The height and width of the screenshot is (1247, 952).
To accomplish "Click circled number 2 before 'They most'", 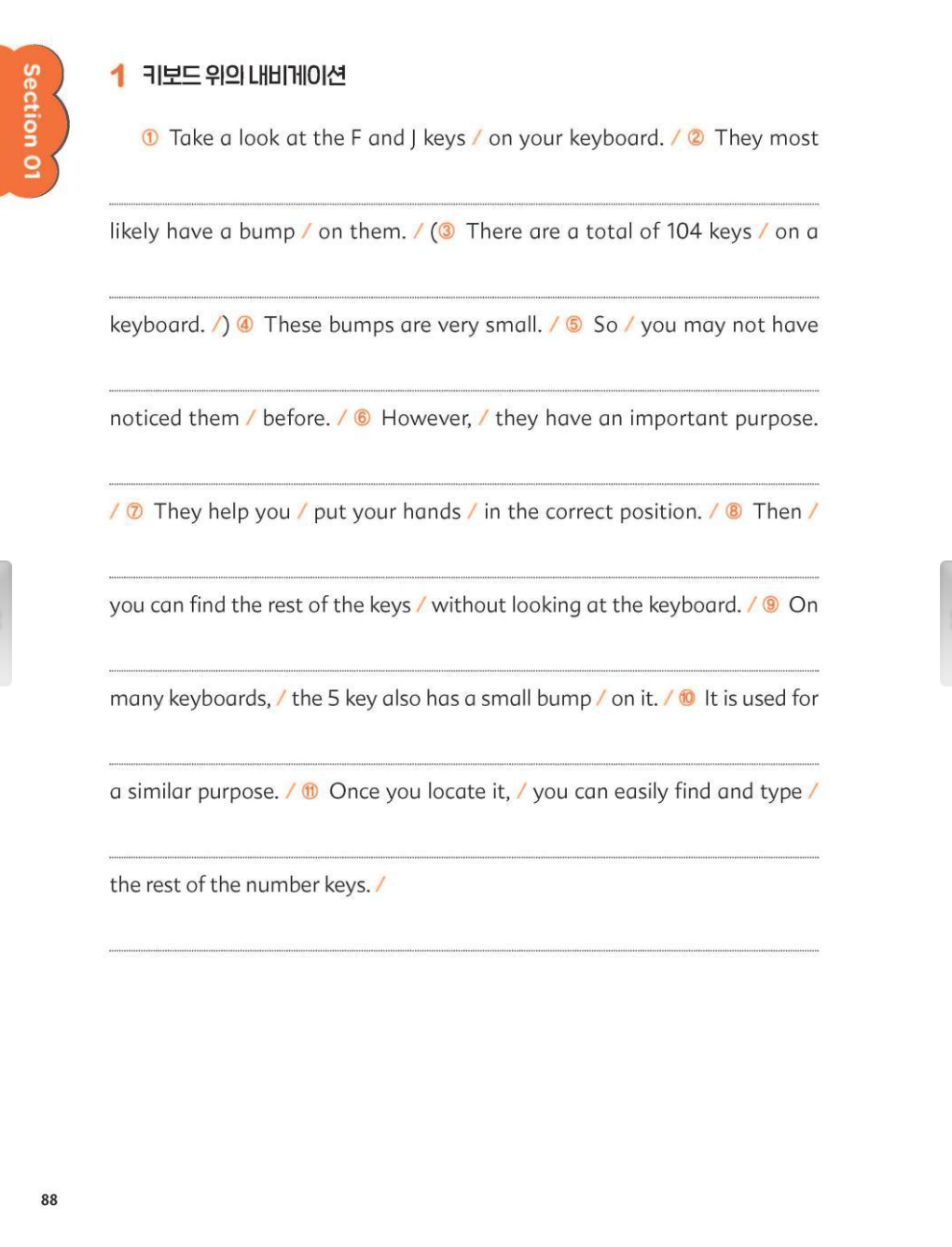I will pos(696,138).
